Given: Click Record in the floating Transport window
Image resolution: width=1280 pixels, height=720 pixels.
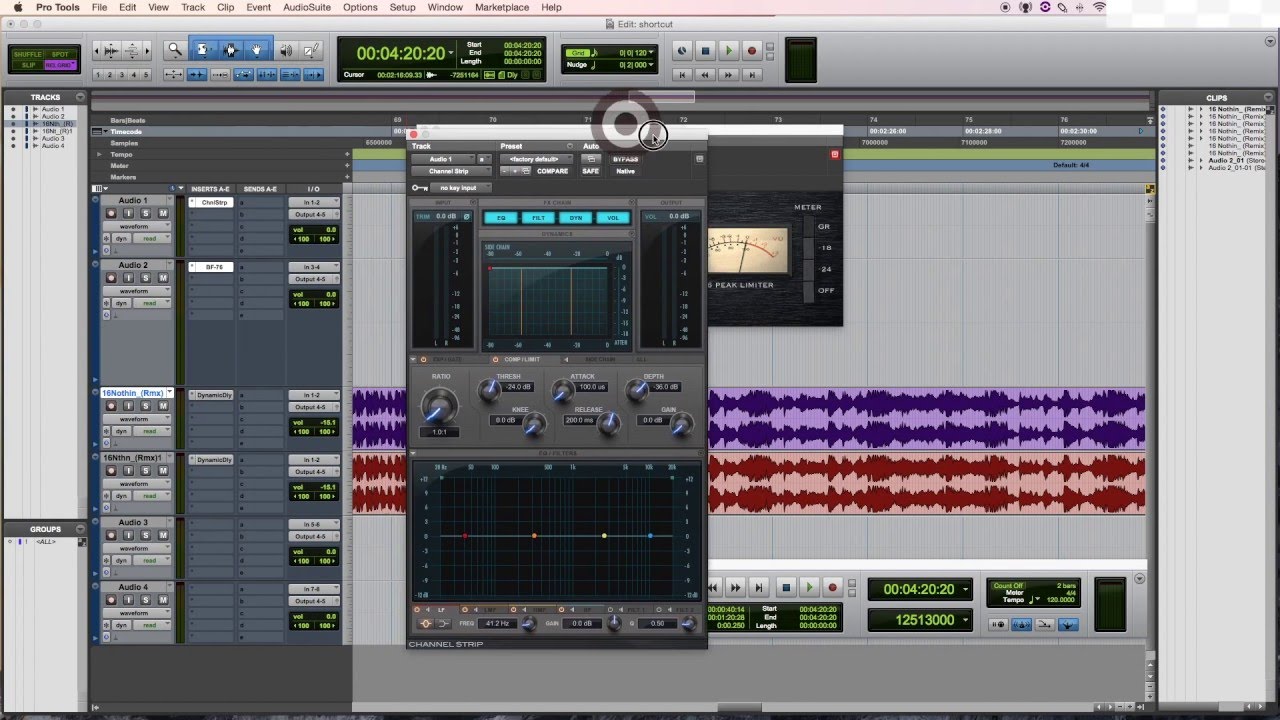Looking at the screenshot, I should (833, 588).
